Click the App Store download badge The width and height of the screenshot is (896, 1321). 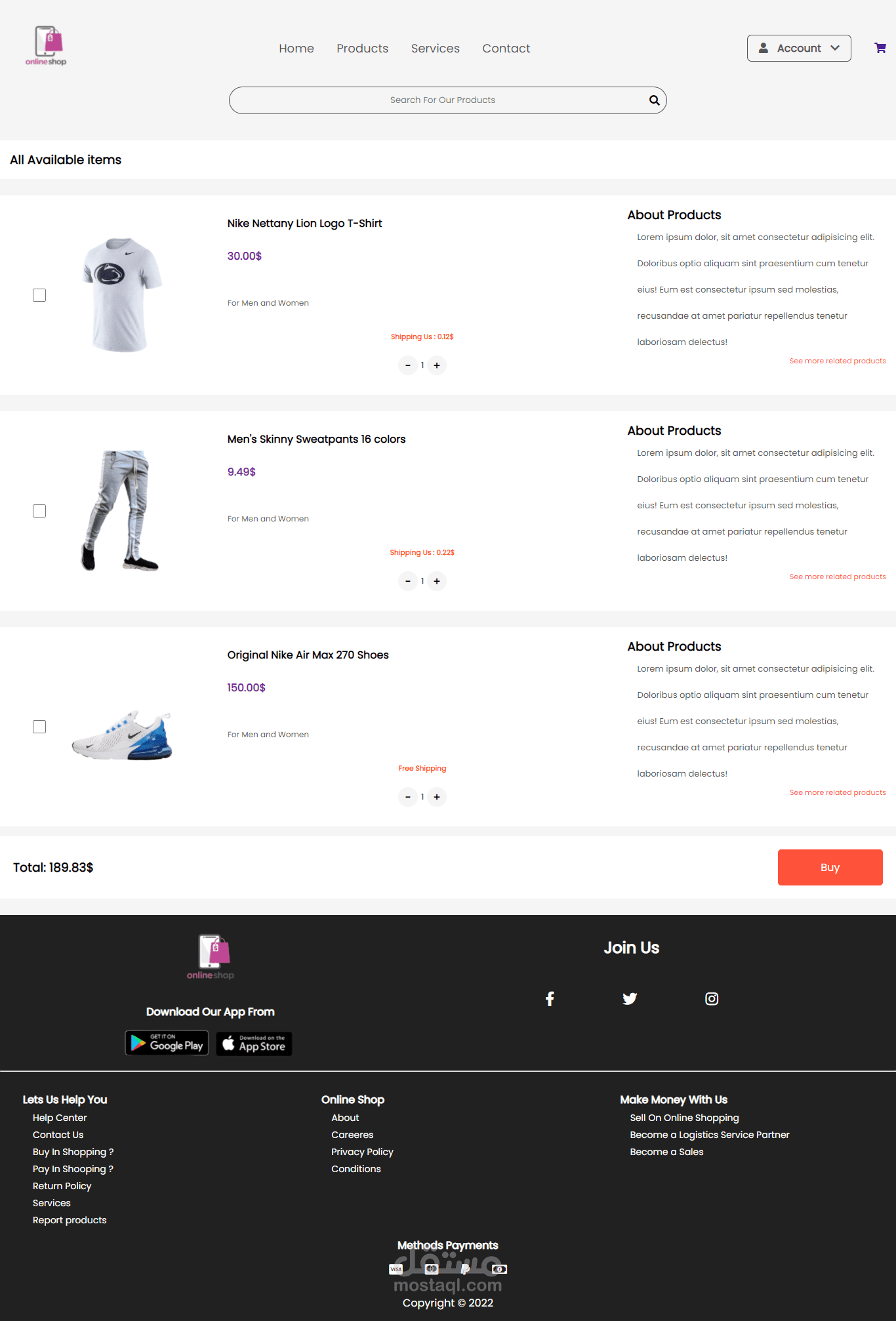254,1044
